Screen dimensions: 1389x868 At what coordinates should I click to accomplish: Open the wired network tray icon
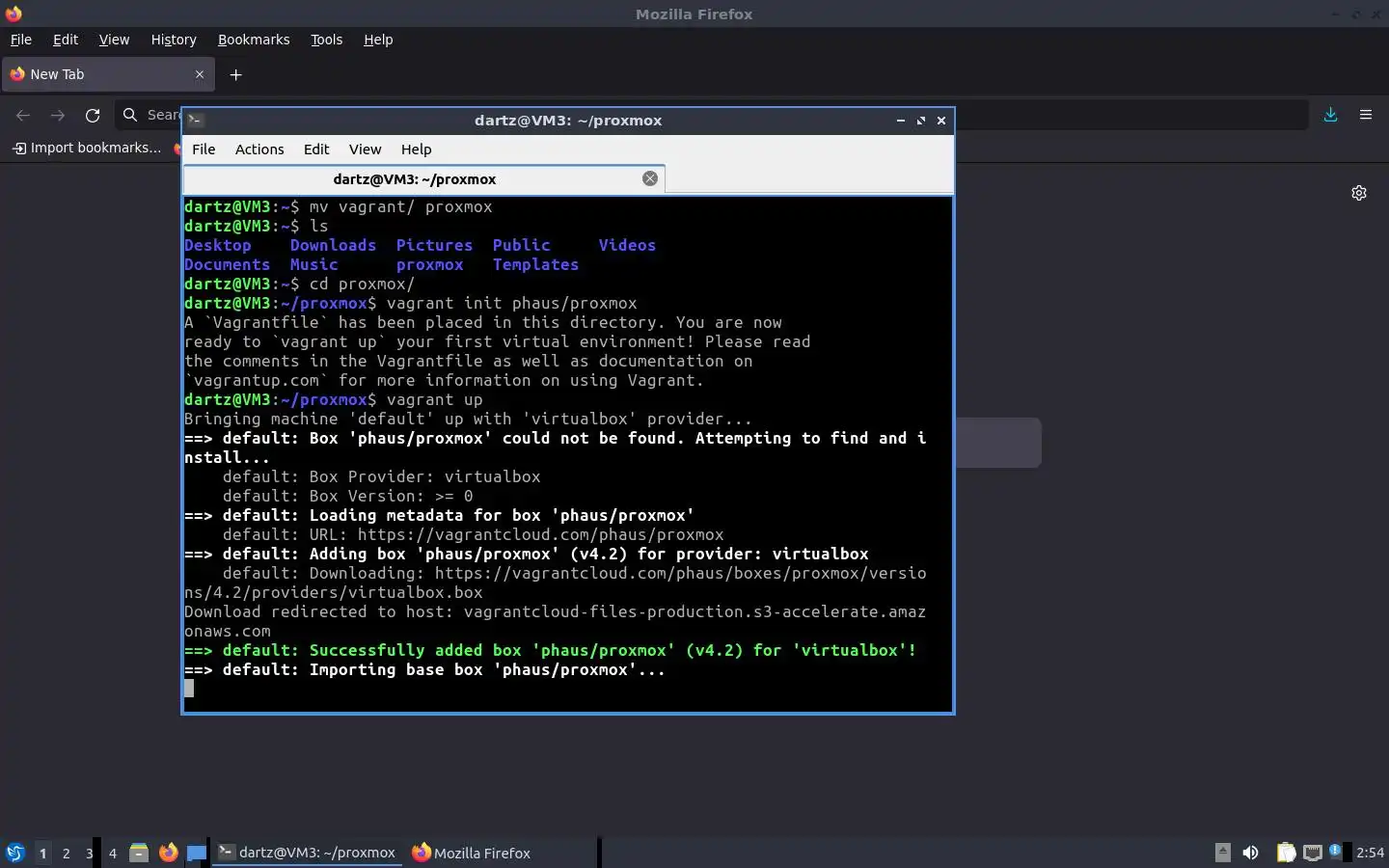1312,853
